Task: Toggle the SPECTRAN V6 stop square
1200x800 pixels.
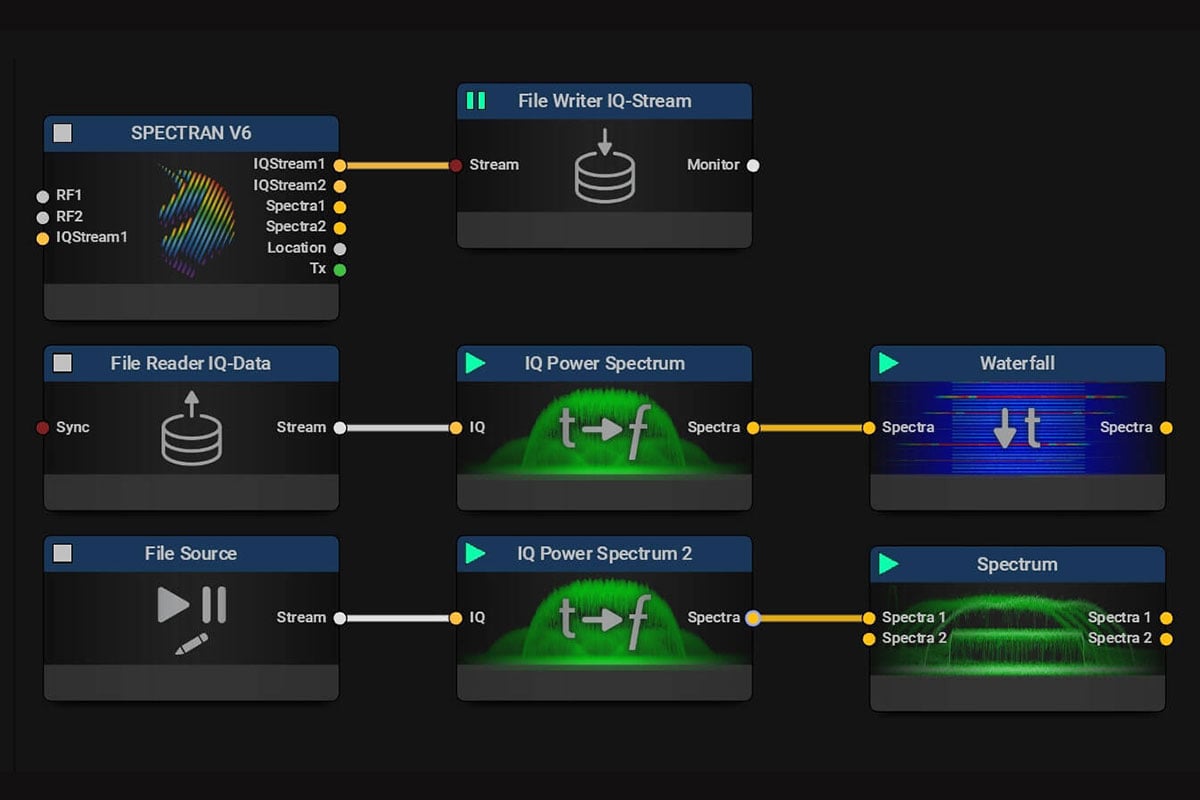Action: (x=63, y=133)
